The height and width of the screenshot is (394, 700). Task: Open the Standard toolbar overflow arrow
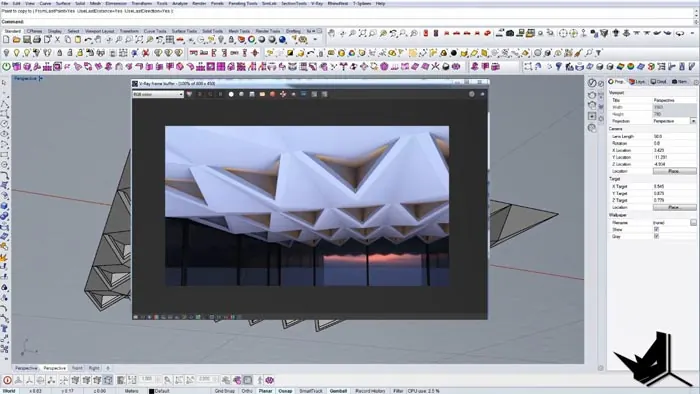(316, 40)
